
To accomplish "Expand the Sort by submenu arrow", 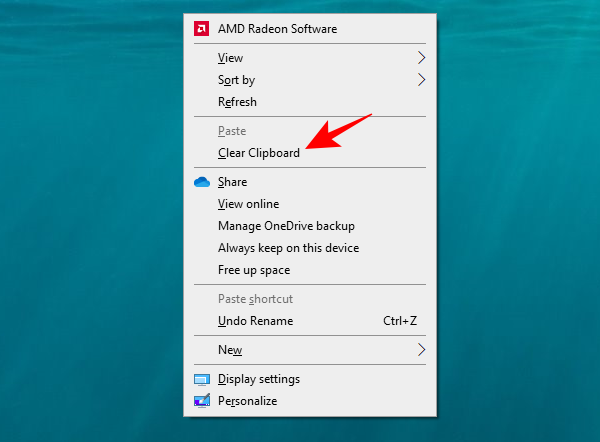I will (x=421, y=80).
